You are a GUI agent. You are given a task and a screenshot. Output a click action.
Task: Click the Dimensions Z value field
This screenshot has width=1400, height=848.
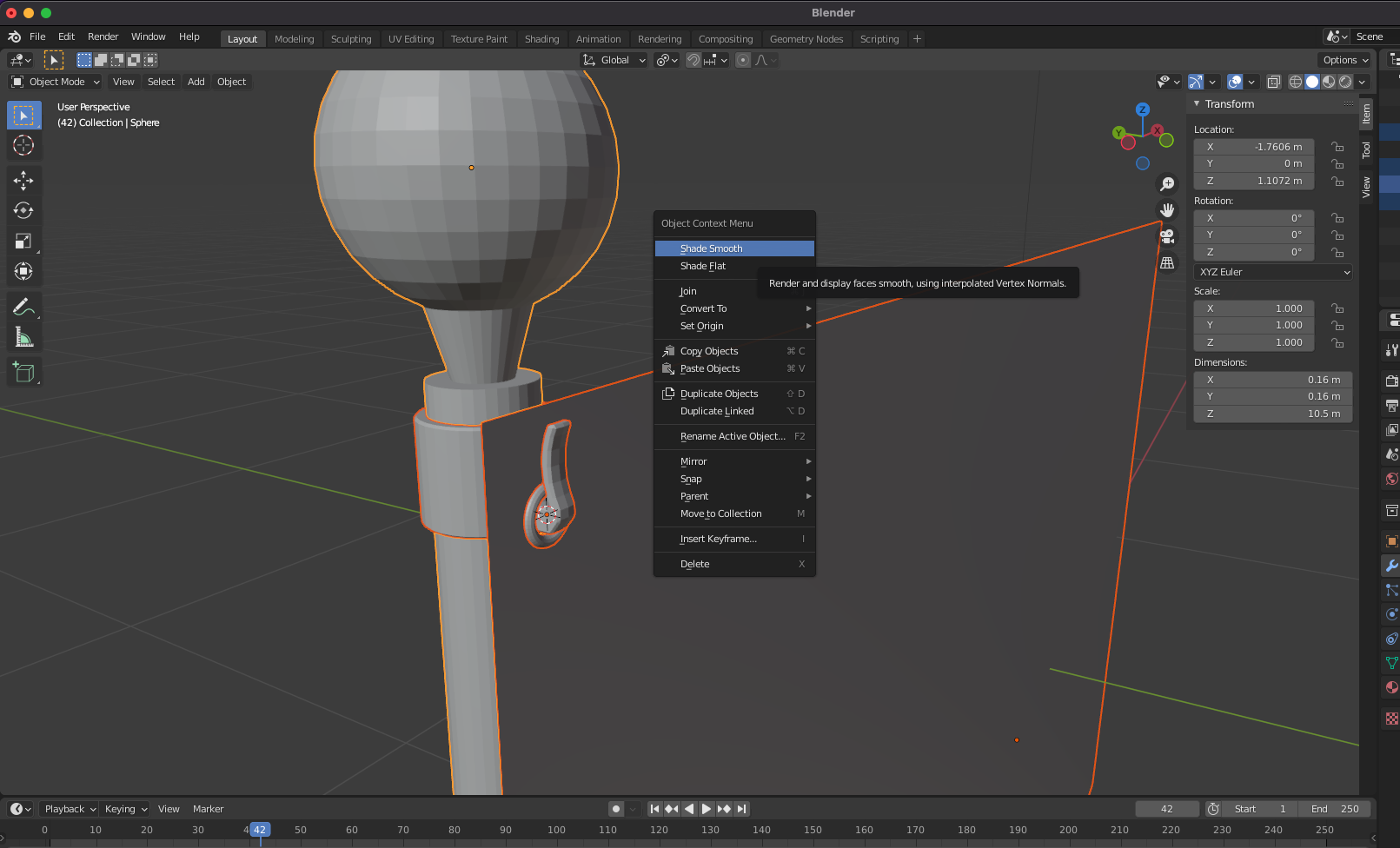click(x=1273, y=414)
